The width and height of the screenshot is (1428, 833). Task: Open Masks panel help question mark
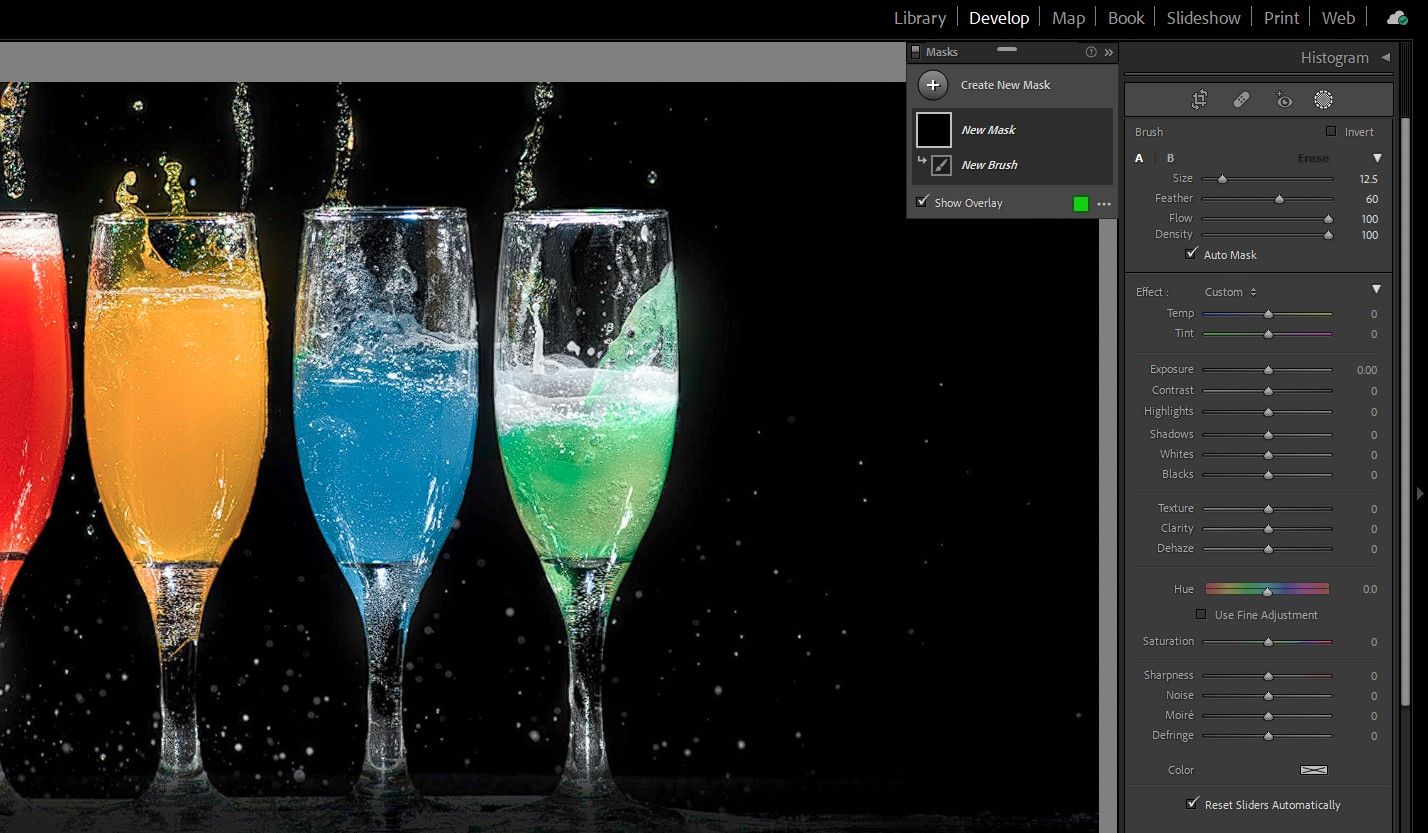(x=1091, y=52)
